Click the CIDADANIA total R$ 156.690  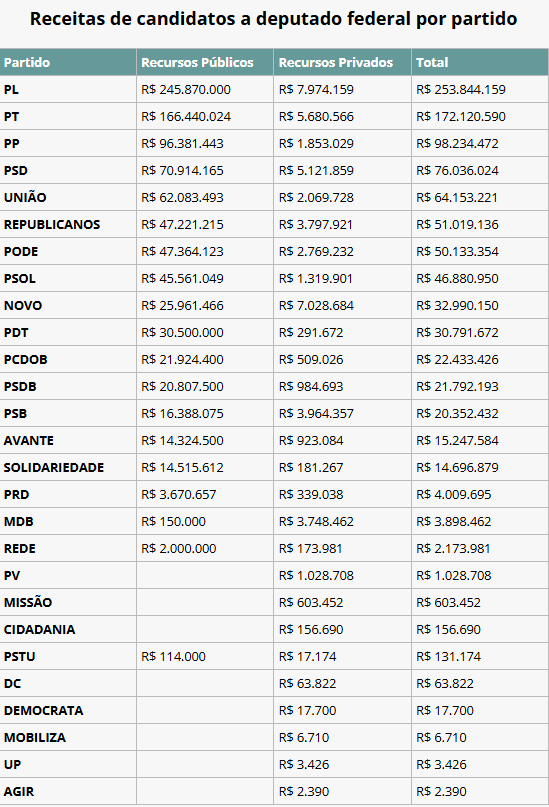point(448,629)
